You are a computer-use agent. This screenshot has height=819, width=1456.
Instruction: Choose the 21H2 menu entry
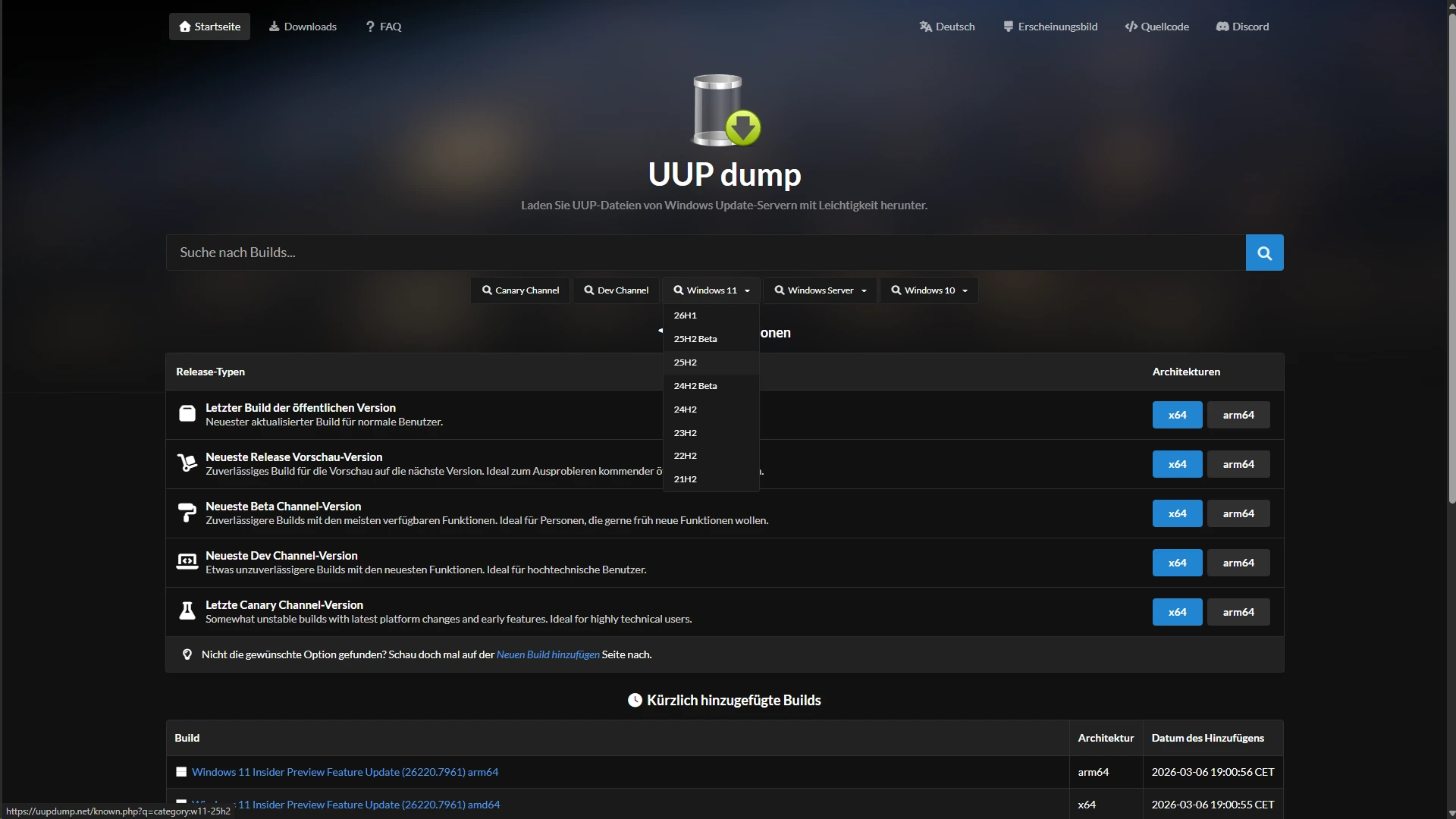coord(711,479)
